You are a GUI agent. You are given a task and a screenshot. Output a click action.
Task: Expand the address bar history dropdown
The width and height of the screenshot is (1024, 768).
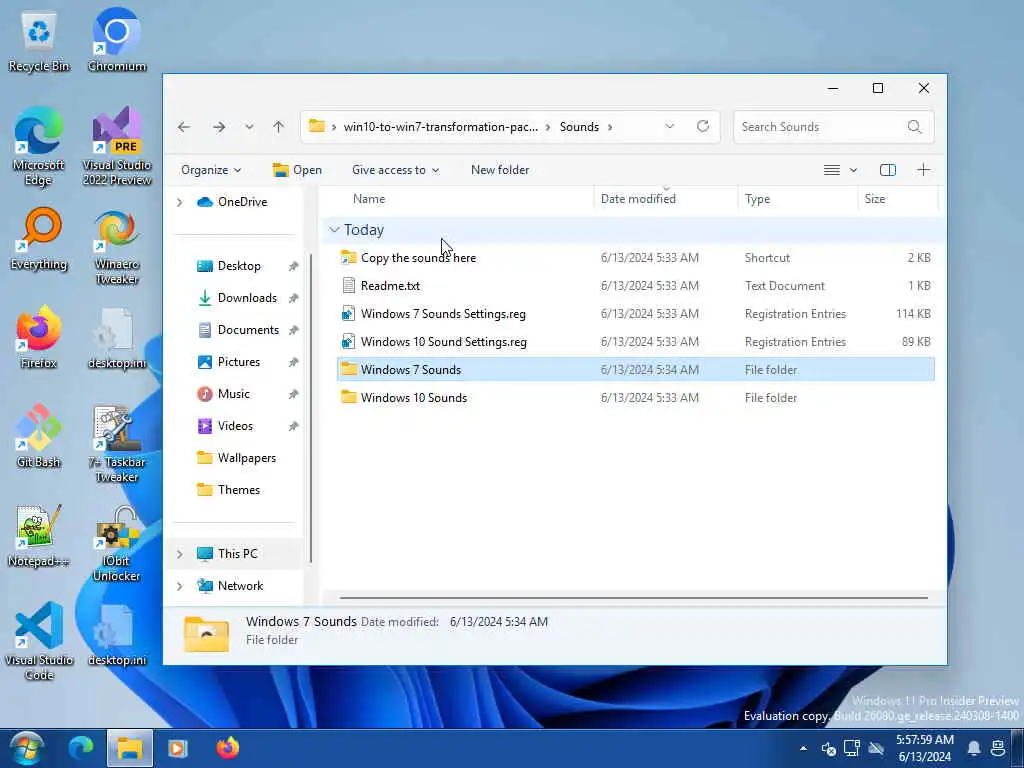click(x=669, y=126)
